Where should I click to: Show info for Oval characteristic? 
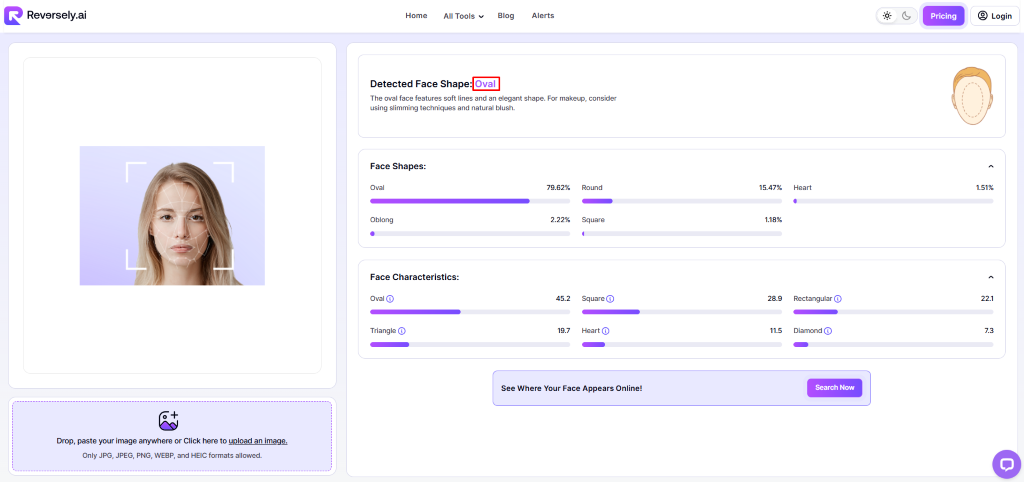click(x=390, y=299)
